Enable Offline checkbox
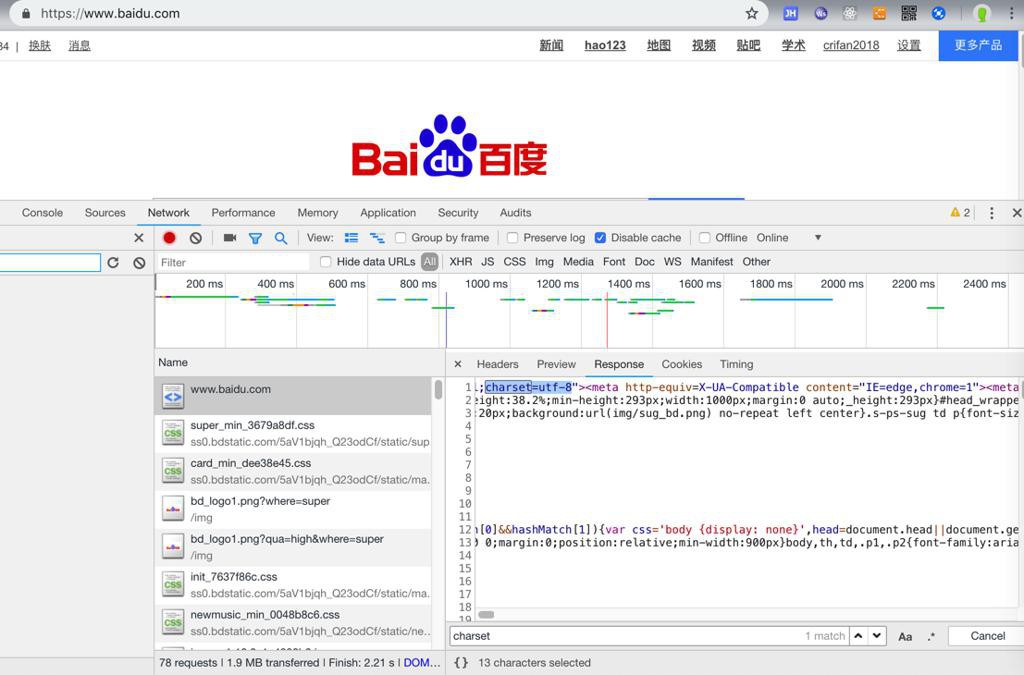Screen dimensions: 1024x675 [x=705, y=238]
